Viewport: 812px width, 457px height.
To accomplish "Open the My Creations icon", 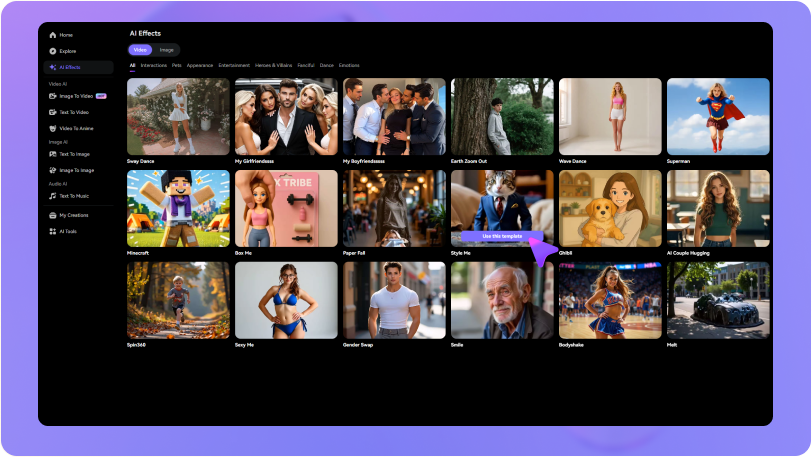I will click(x=52, y=216).
